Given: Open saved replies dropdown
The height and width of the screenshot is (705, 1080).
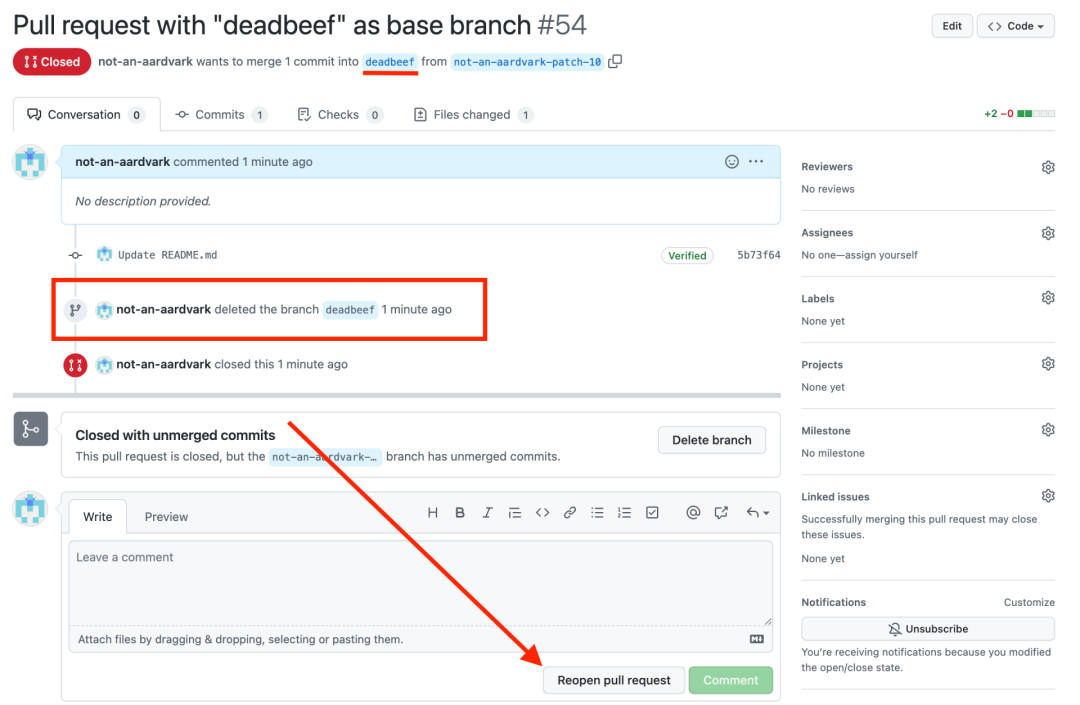Looking at the screenshot, I should point(757,513).
